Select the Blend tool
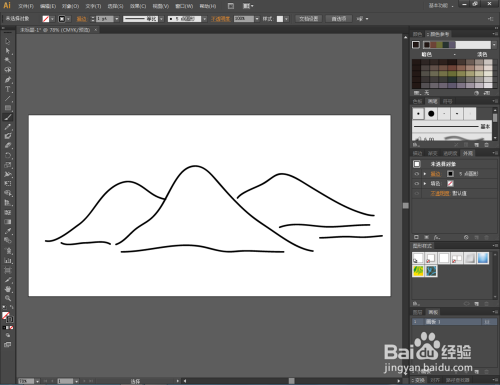 pyautogui.click(x=8, y=240)
